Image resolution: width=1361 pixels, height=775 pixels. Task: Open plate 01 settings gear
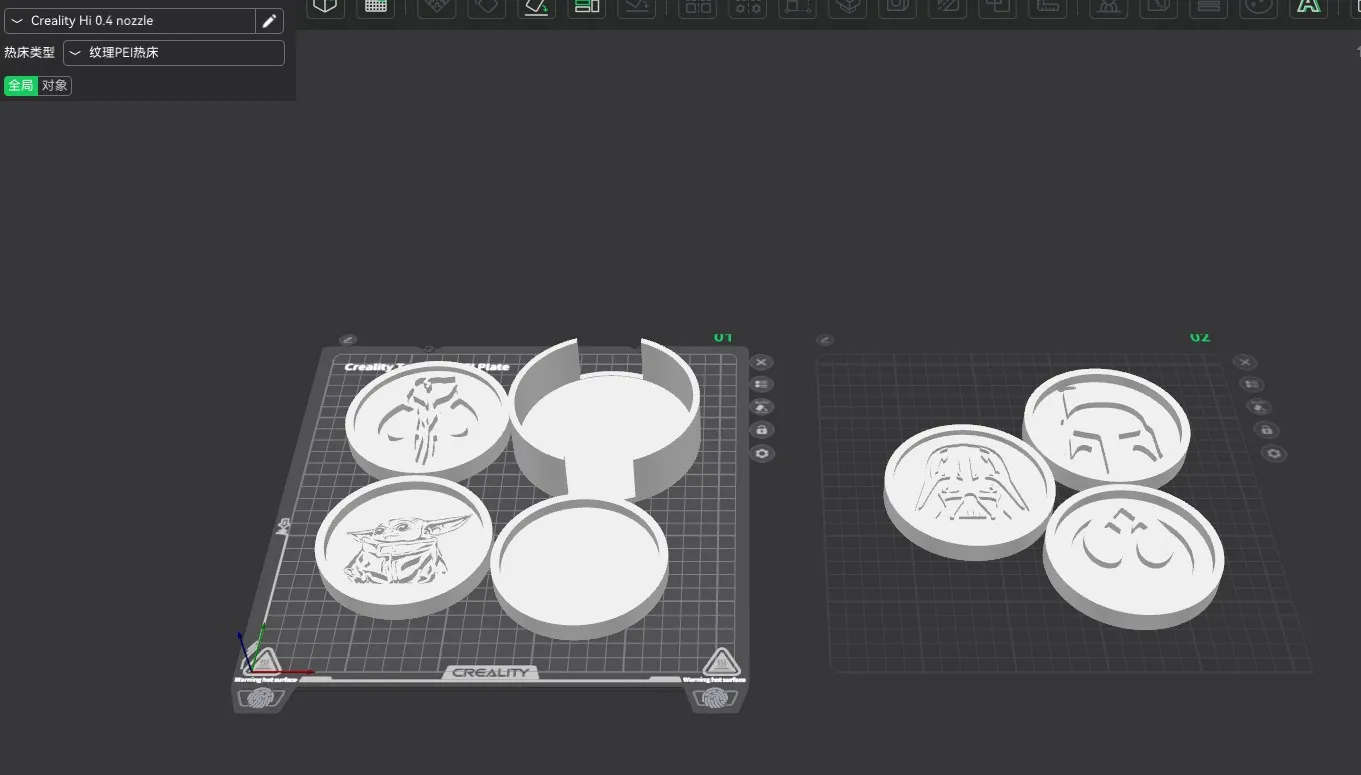(762, 454)
